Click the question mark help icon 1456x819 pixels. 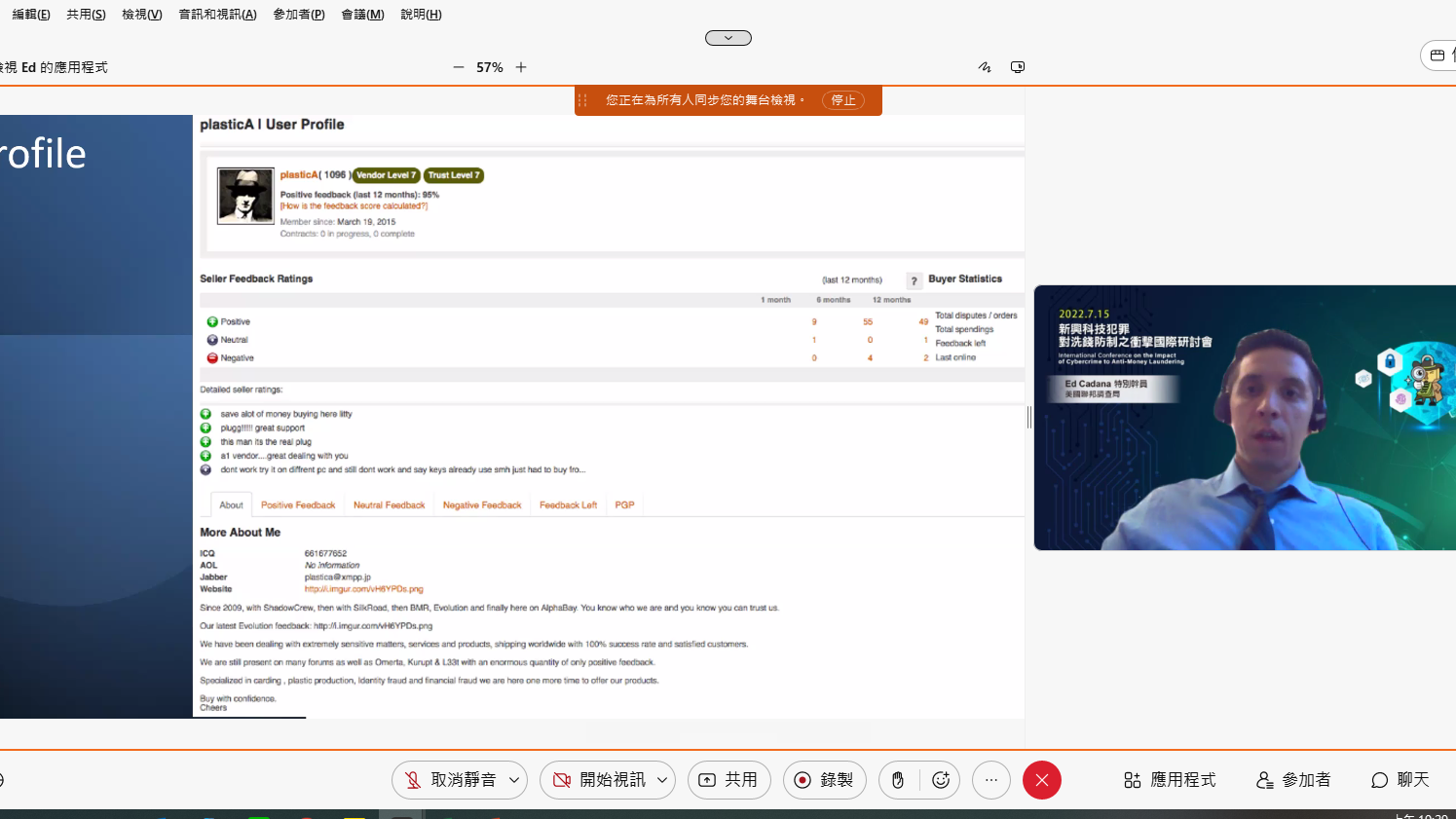point(914,280)
